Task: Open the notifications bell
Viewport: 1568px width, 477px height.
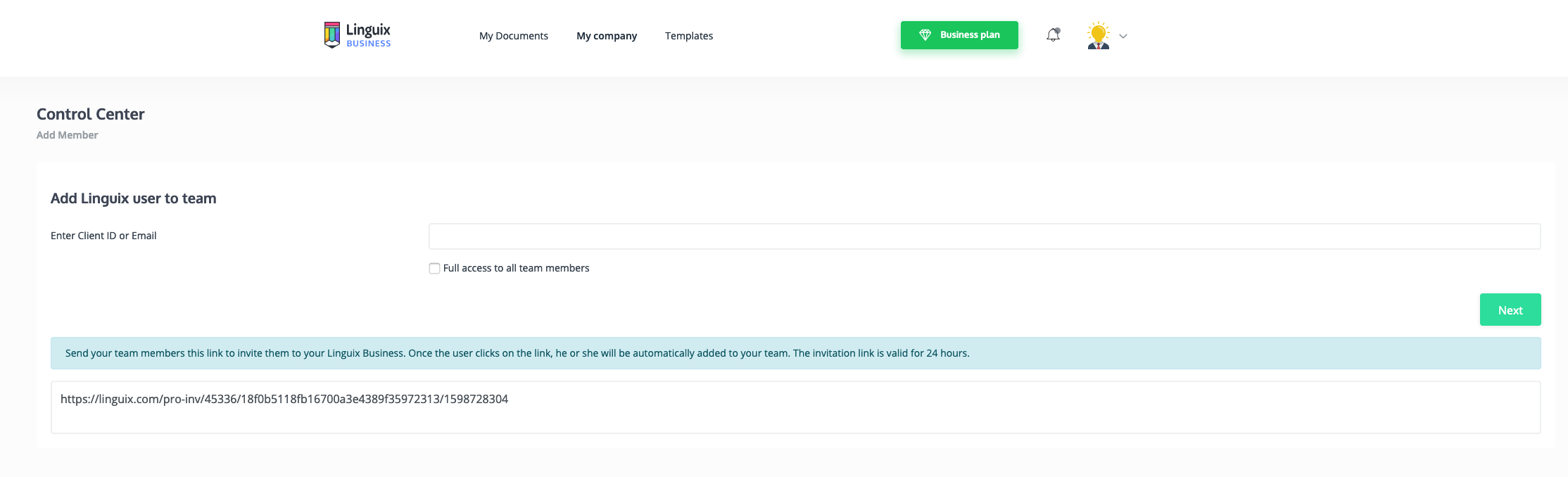Action: (1053, 35)
